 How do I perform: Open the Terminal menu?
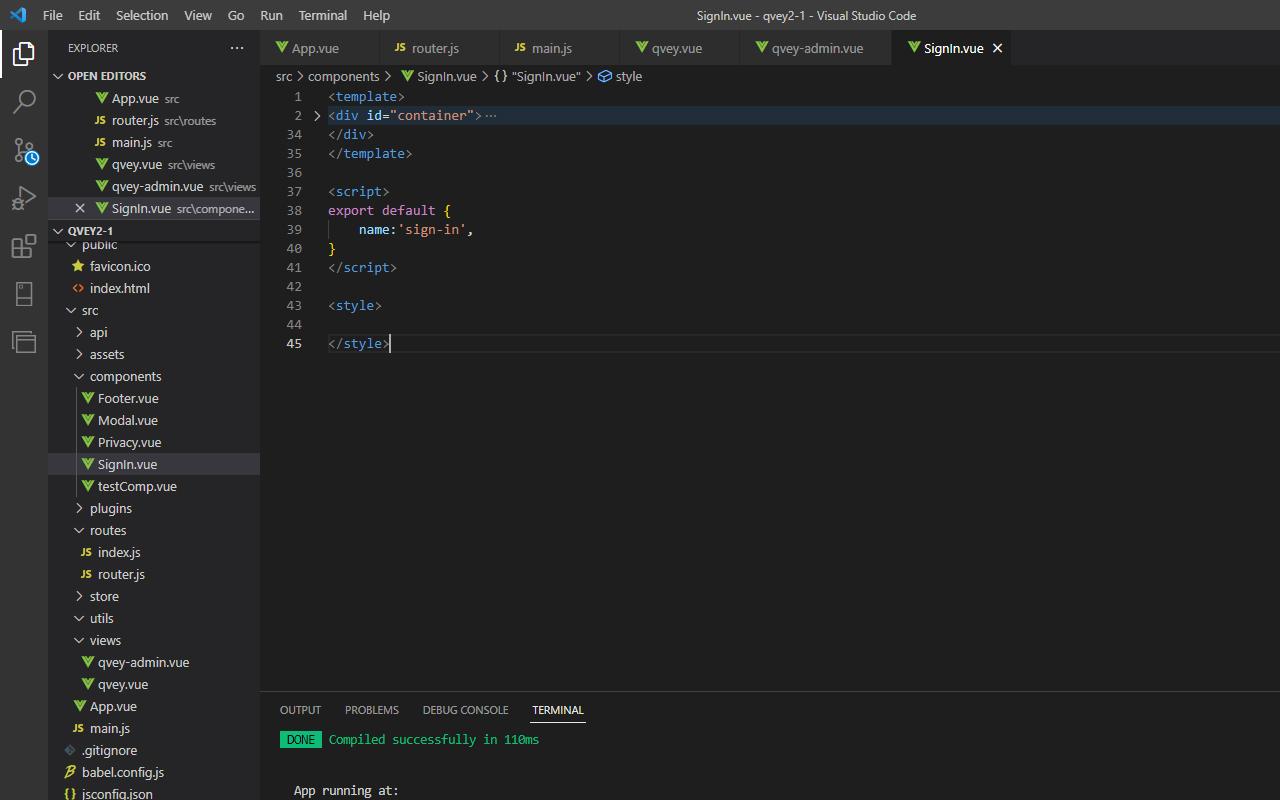[323, 15]
